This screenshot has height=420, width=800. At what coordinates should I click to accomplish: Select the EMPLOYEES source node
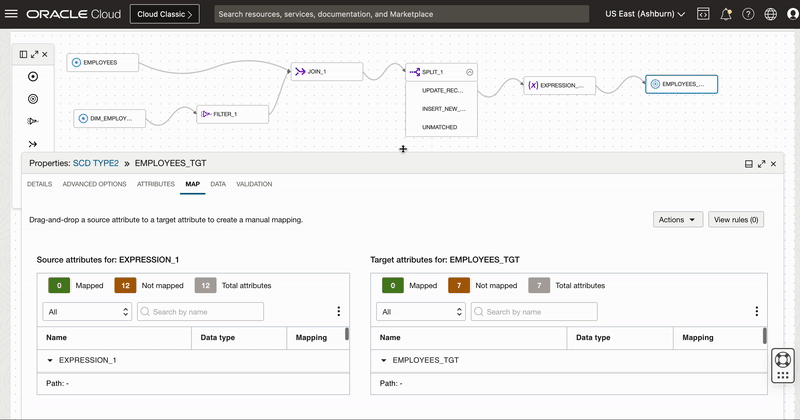click(103, 62)
